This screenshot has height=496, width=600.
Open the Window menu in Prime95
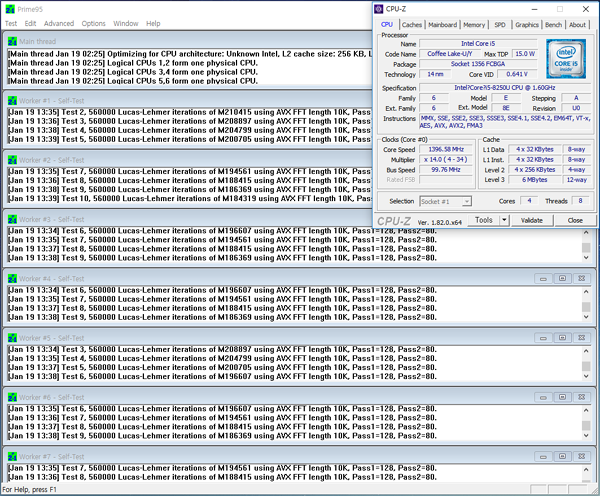coord(126,23)
